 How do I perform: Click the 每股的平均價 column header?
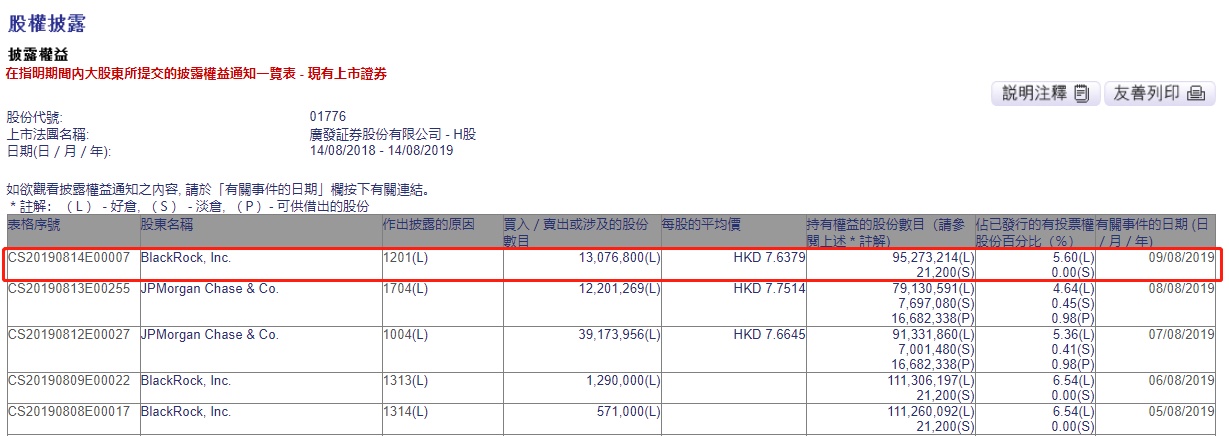tap(703, 225)
